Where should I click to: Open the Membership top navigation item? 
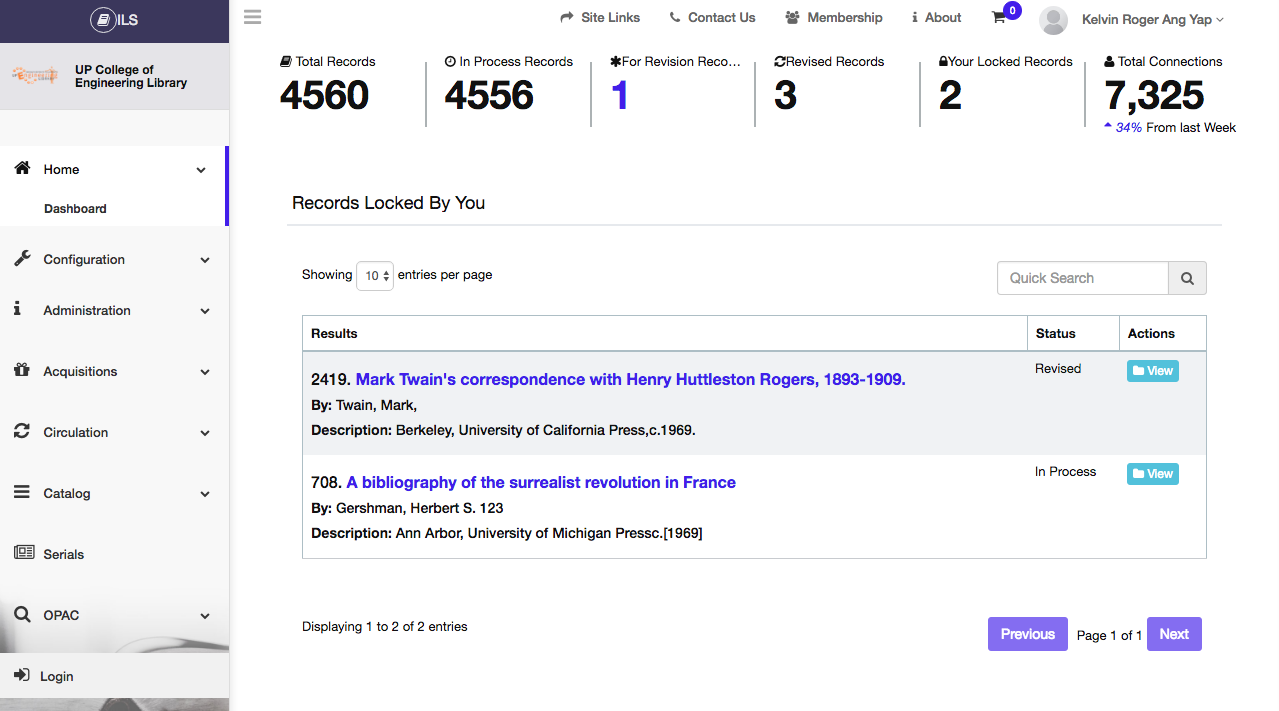tap(834, 17)
